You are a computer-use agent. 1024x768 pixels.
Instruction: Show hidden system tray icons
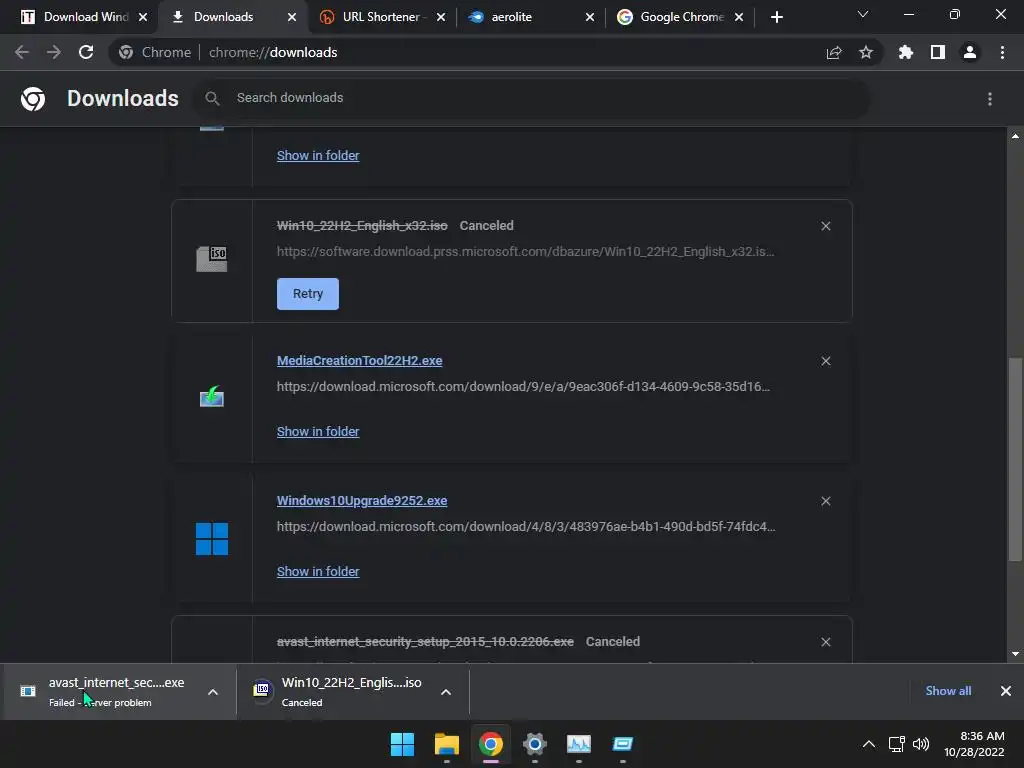[869, 744]
